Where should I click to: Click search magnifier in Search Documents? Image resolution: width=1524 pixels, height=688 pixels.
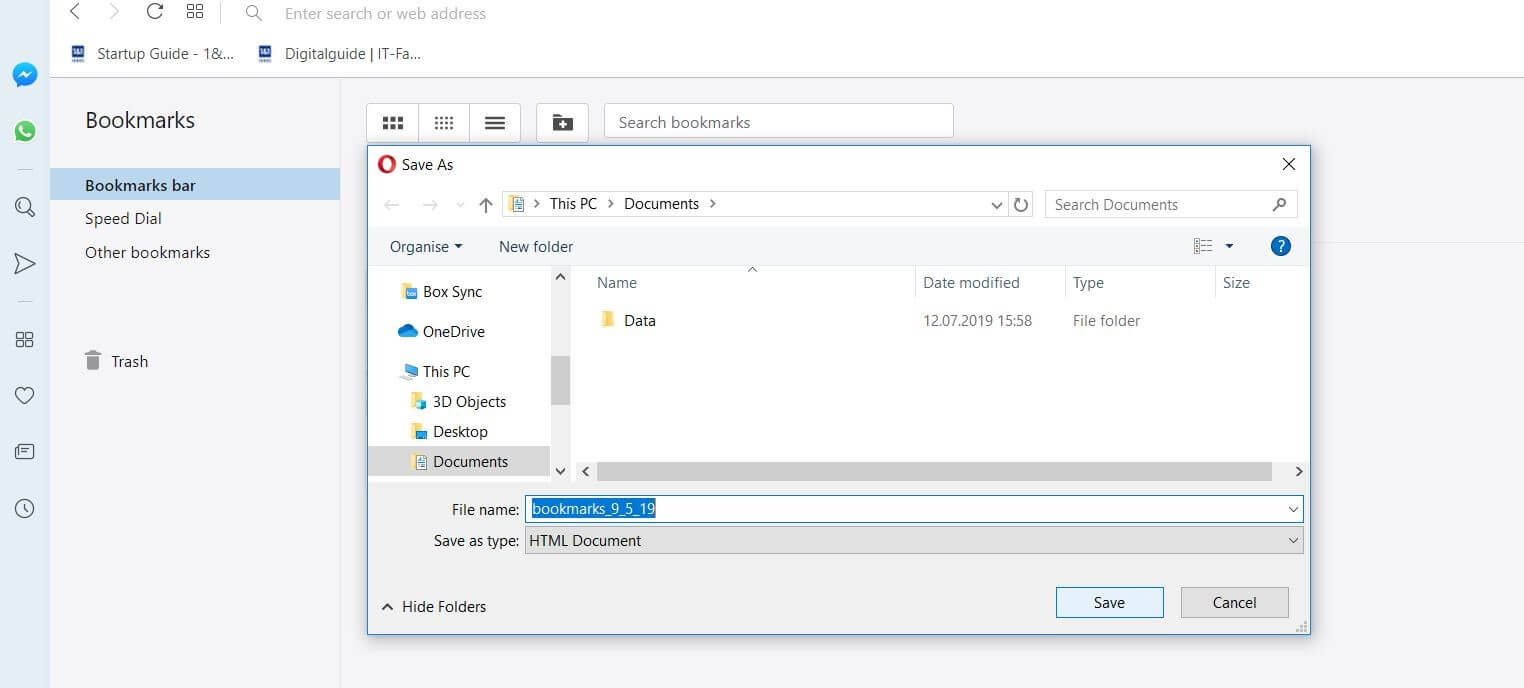click(1279, 204)
